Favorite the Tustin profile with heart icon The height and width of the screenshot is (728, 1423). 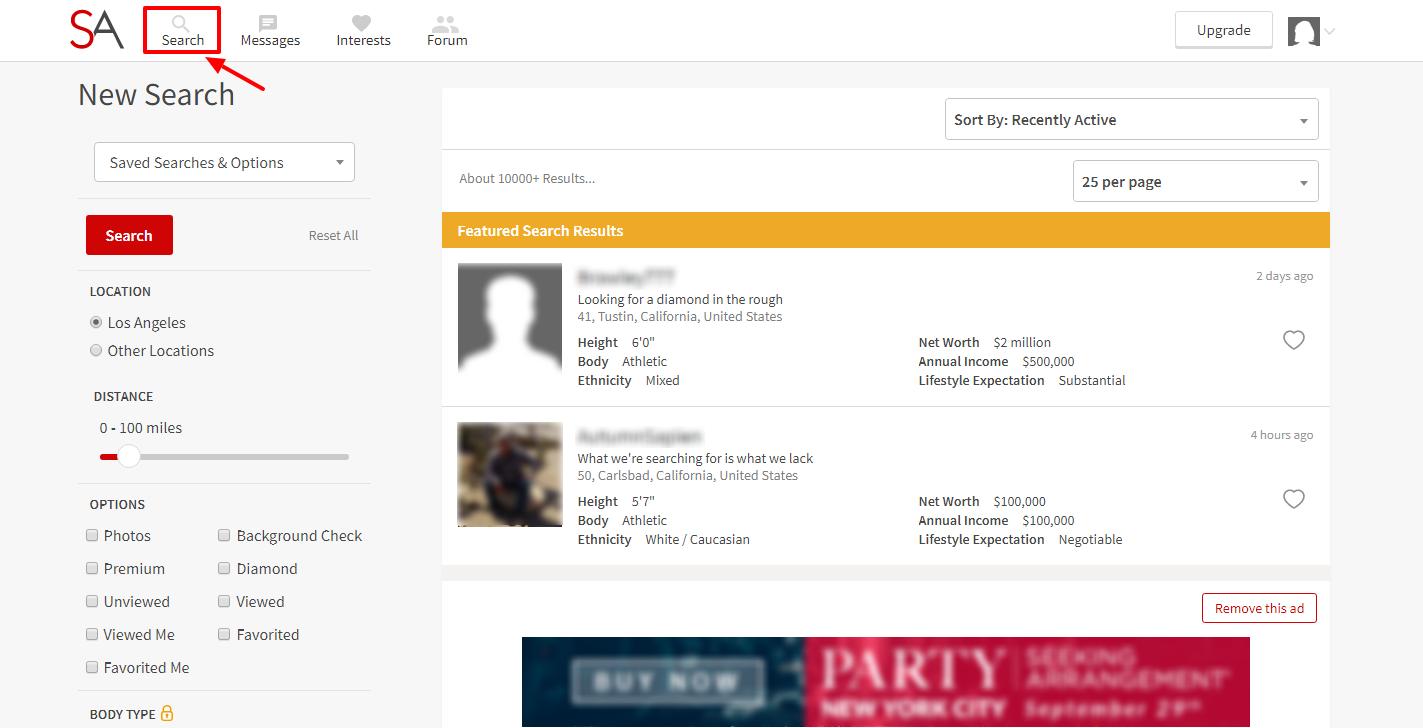[x=1294, y=340]
